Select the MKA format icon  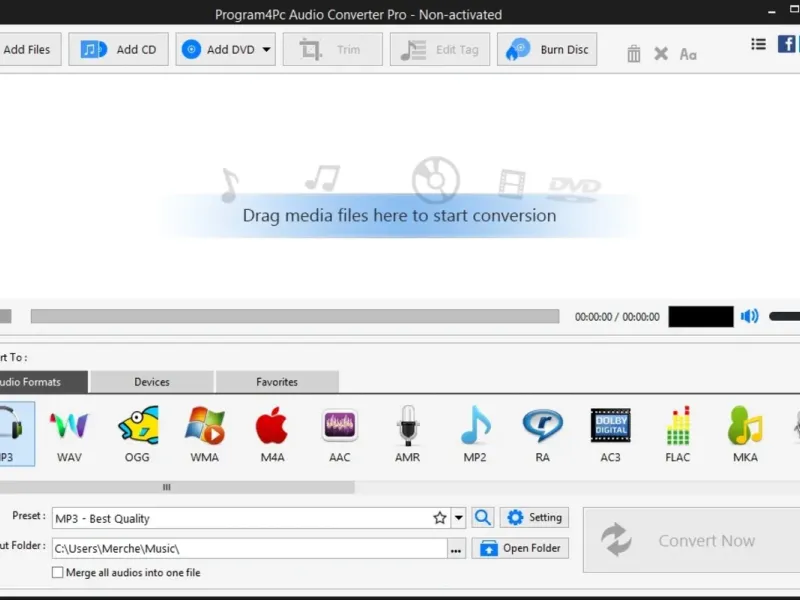point(745,434)
